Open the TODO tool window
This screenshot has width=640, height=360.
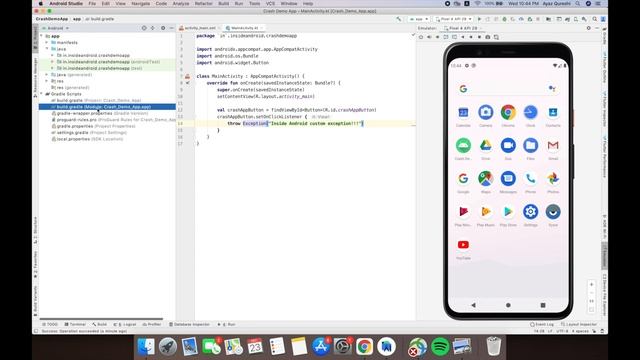[50, 324]
